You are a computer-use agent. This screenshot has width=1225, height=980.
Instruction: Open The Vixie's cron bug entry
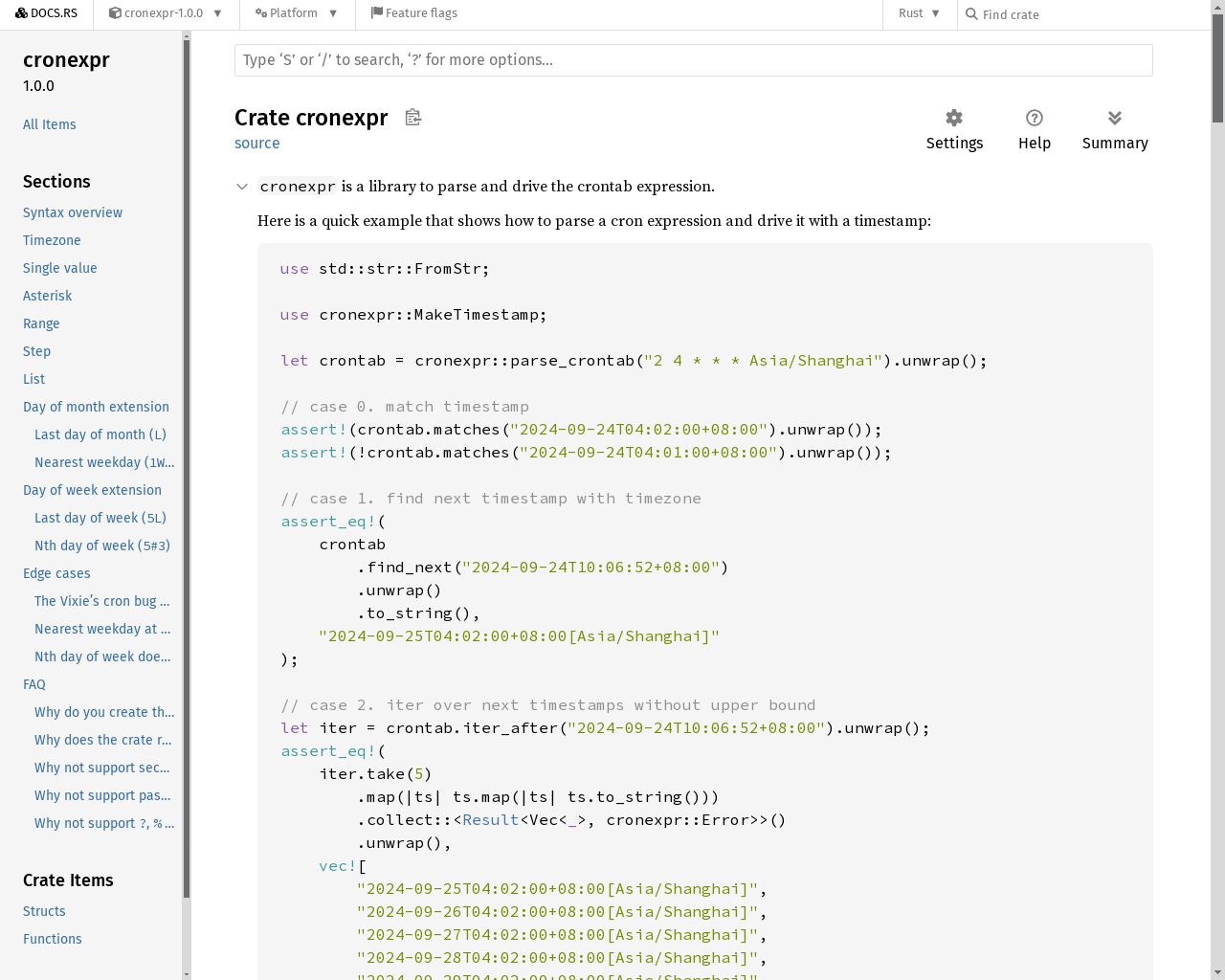tap(102, 601)
